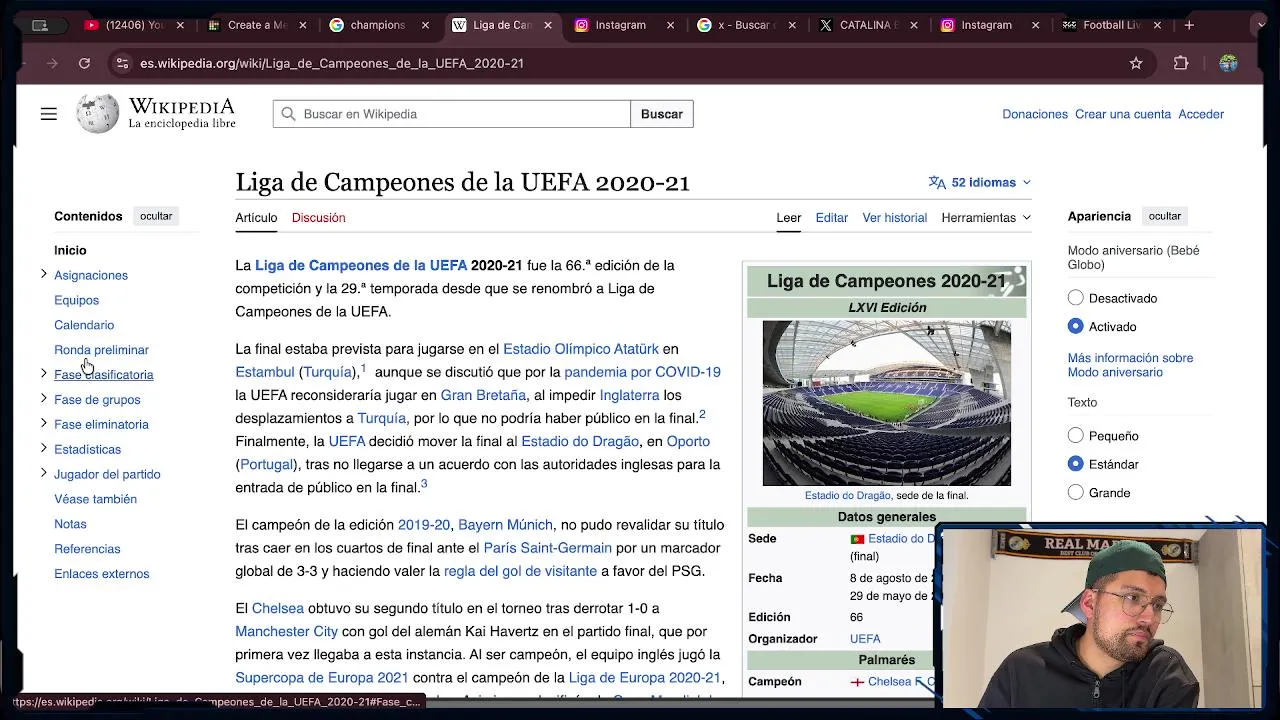Click Crear una cuenta link

click(x=1123, y=114)
